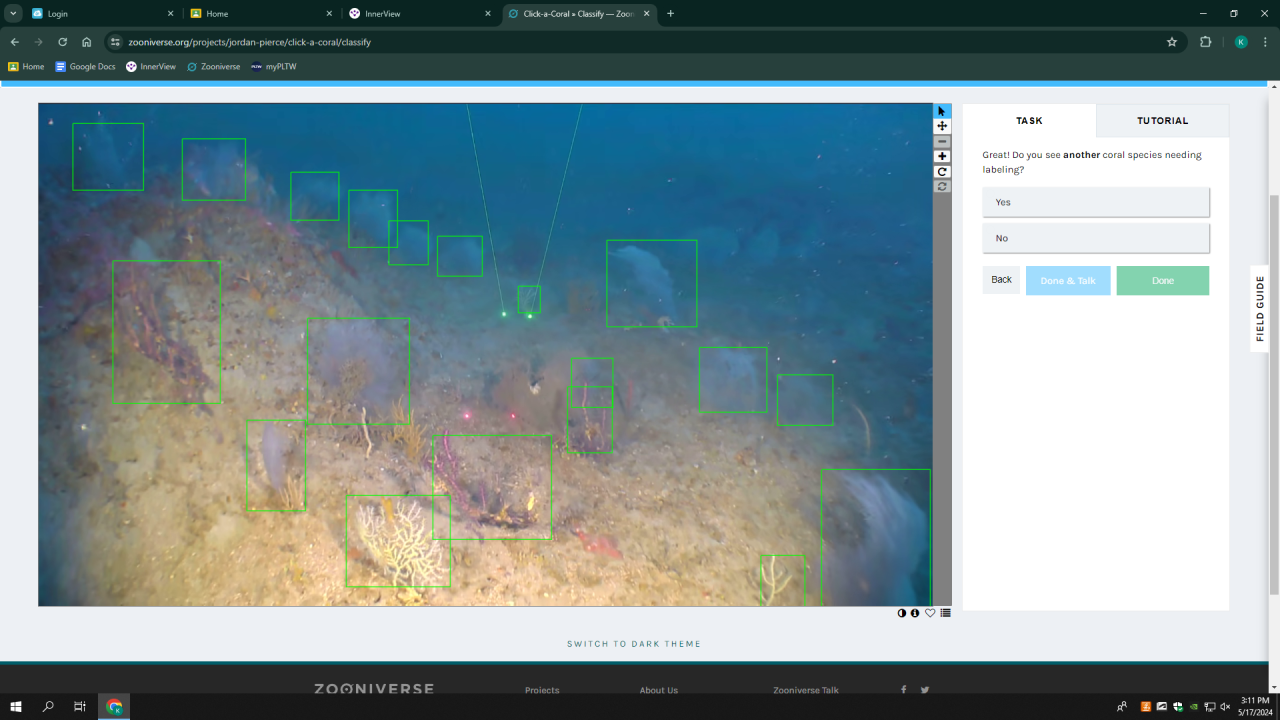Open the FIELD GUIDE side tab
Viewport: 1280px width, 720px height.
pos(1260,309)
